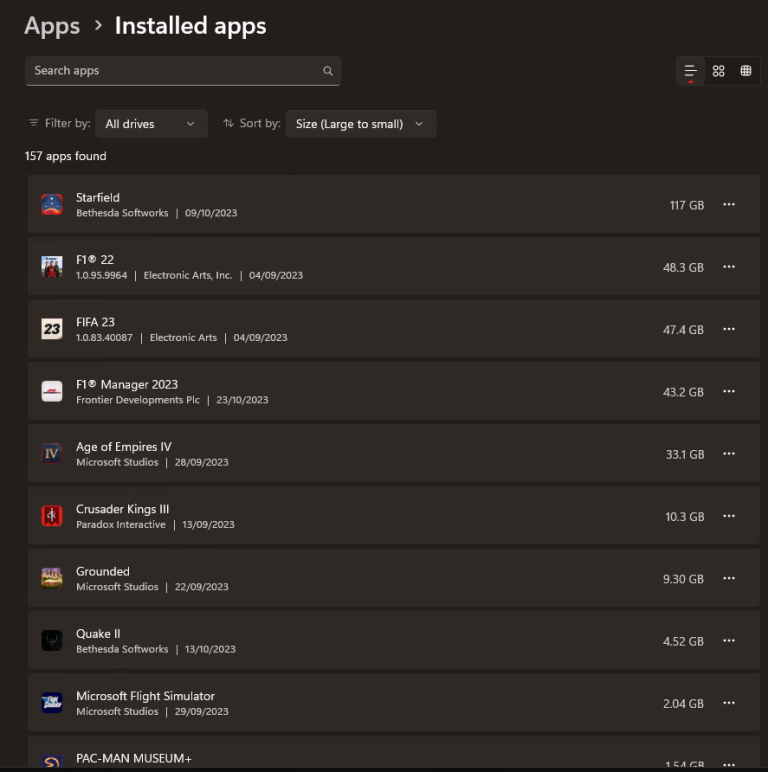Click the 33.1 GB size value

(x=685, y=454)
